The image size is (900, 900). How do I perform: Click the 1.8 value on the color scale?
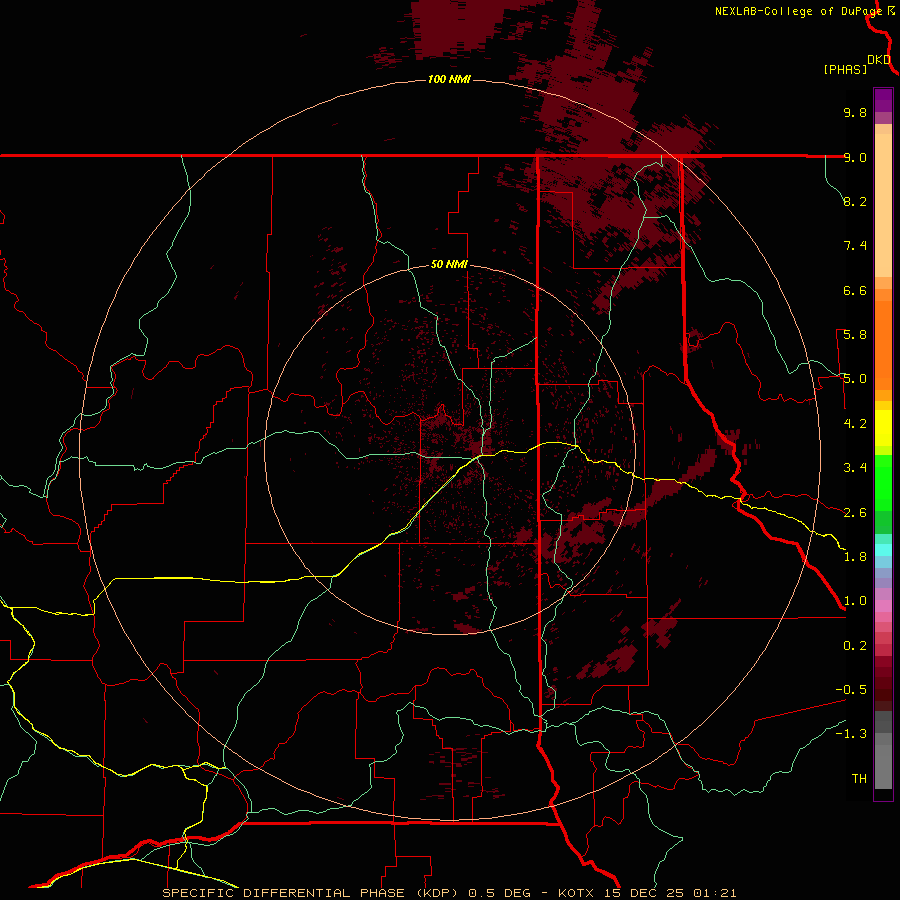click(855, 557)
